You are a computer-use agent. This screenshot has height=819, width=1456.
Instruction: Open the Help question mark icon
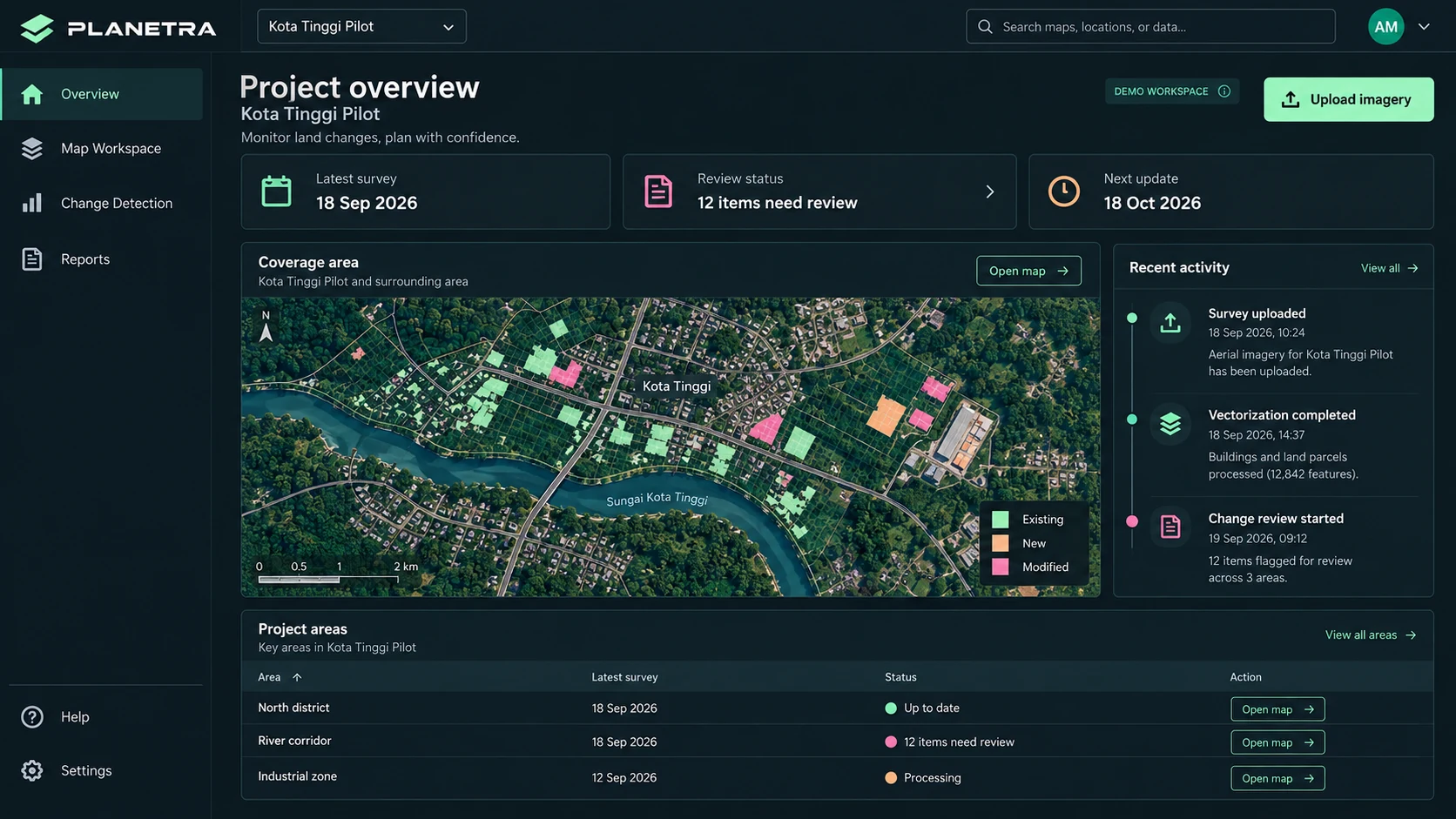[x=32, y=717]
